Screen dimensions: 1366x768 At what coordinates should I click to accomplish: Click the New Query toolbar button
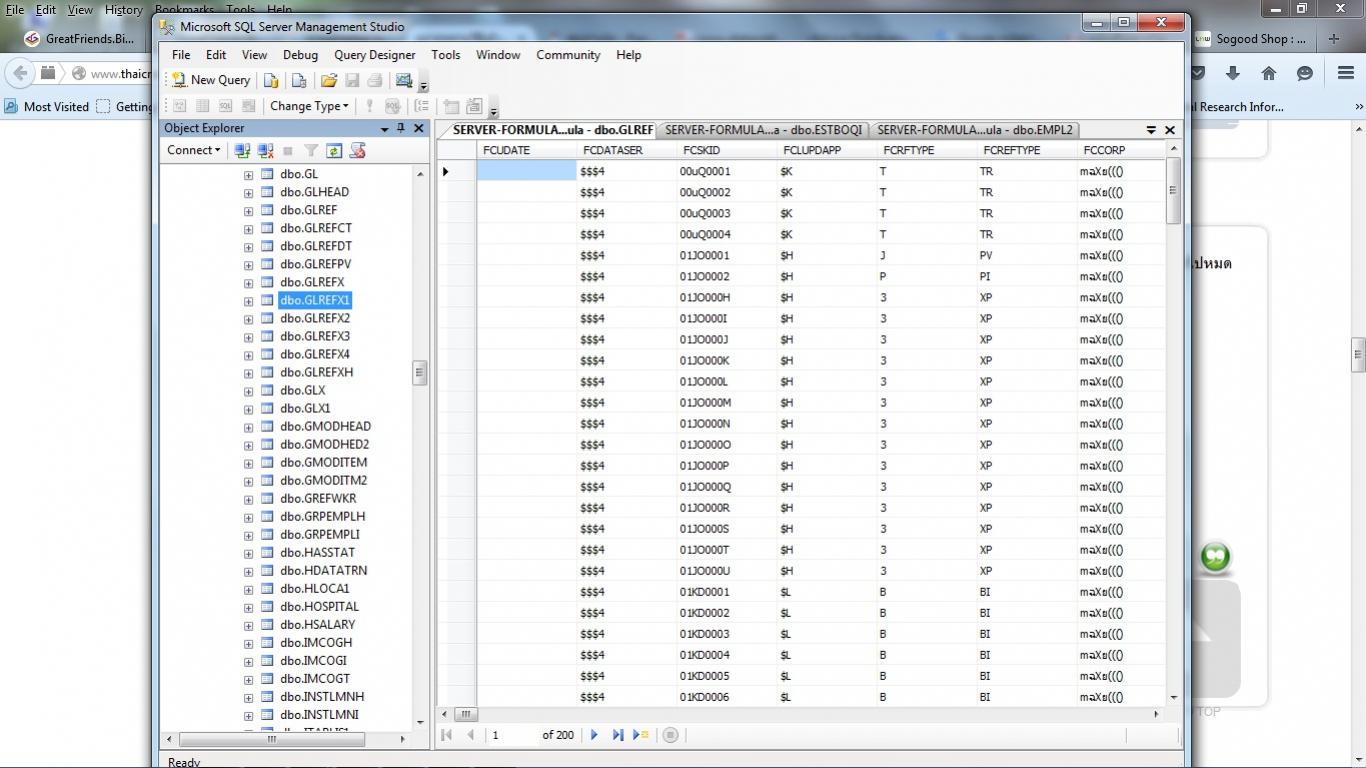[210, 80]
